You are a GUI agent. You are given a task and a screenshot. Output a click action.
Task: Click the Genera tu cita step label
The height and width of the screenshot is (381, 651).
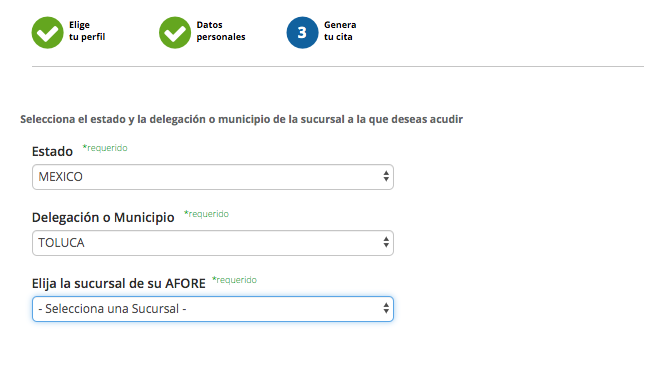tap(340, 31)
